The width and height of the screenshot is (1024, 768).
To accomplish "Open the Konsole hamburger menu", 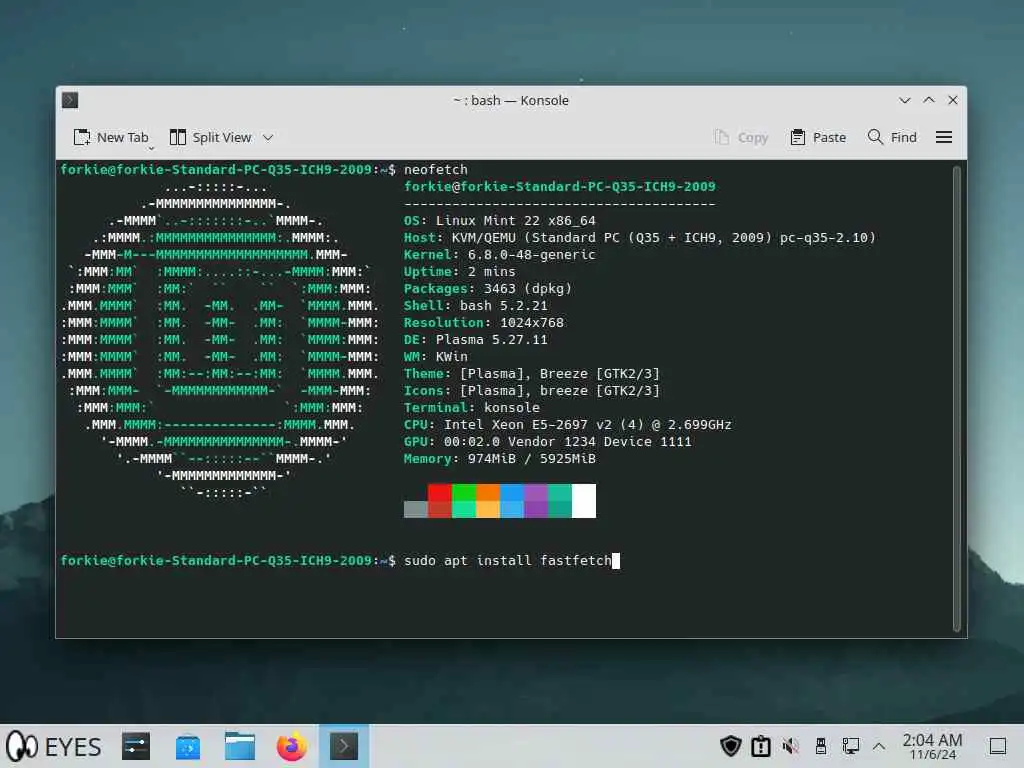I will (944, 137).
